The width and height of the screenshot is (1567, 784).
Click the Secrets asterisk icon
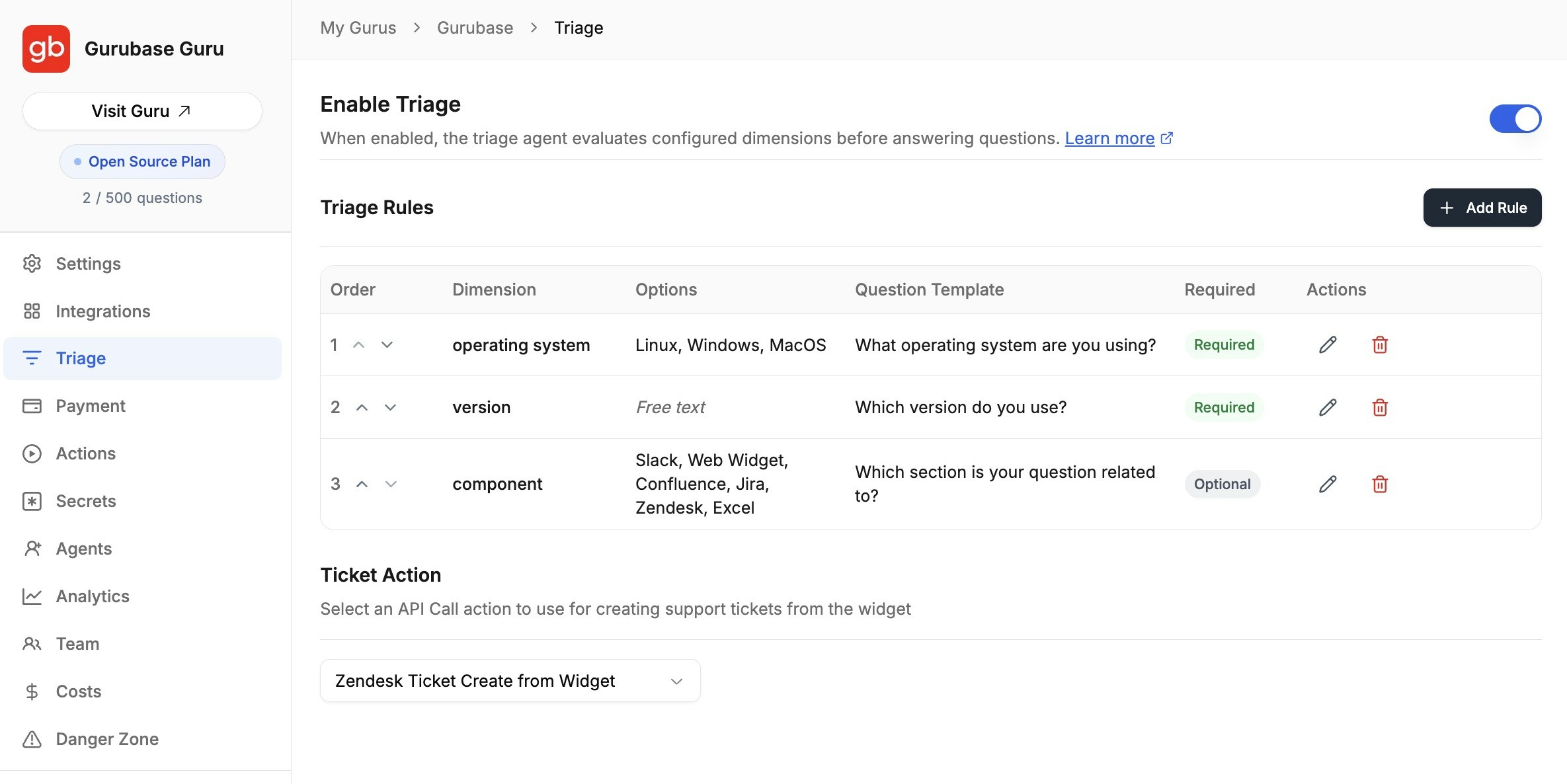point(32,501)
